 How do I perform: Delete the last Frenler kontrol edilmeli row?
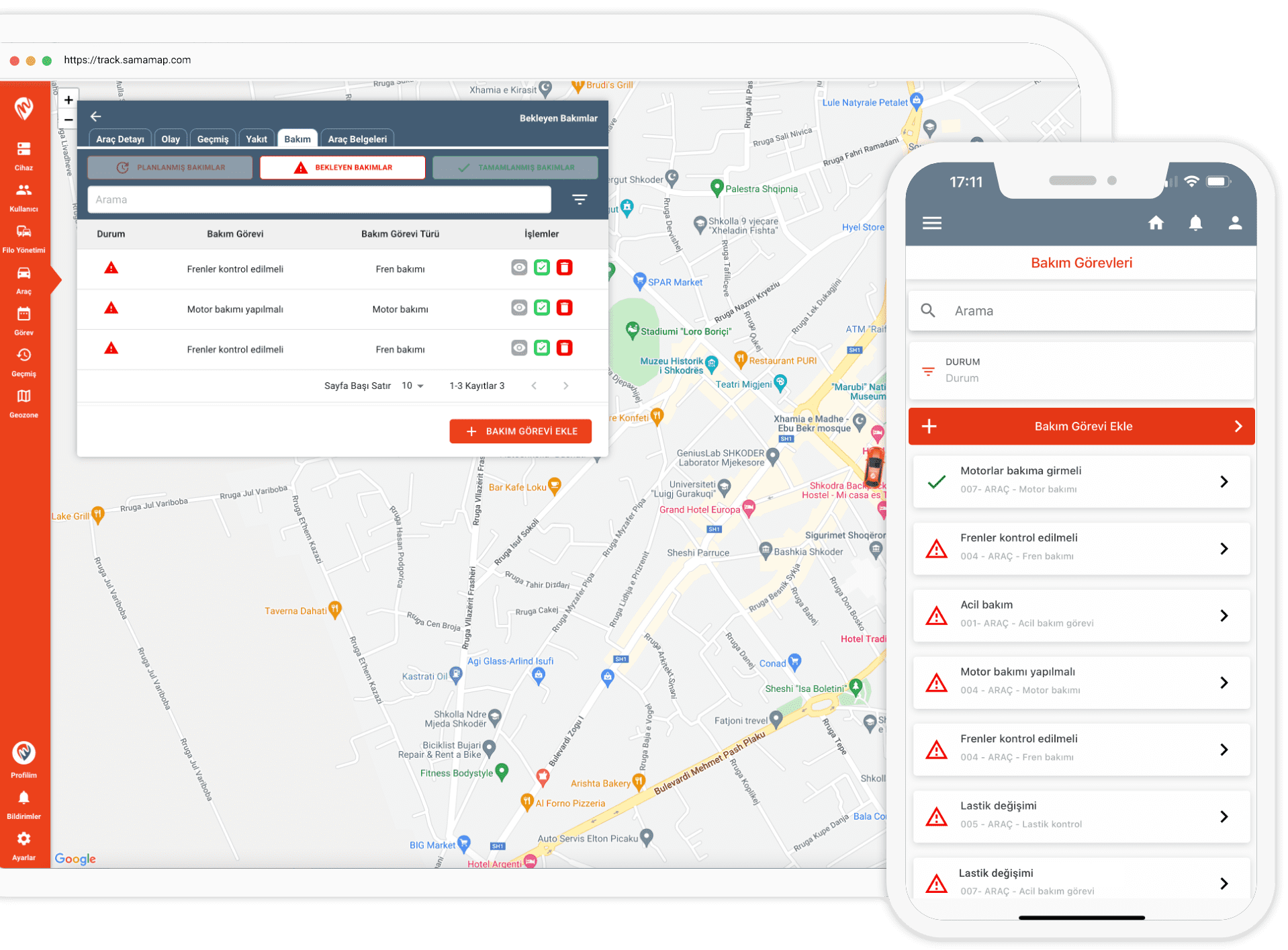click(x=565, y=348)
